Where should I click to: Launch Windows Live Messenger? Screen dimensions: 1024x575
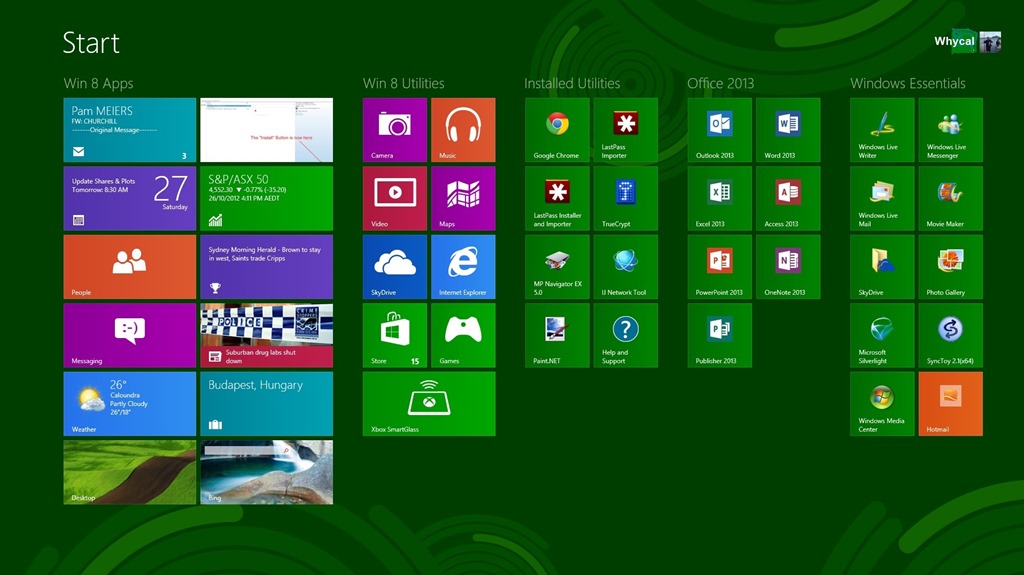pyautogui.click(x=951, y=130)
